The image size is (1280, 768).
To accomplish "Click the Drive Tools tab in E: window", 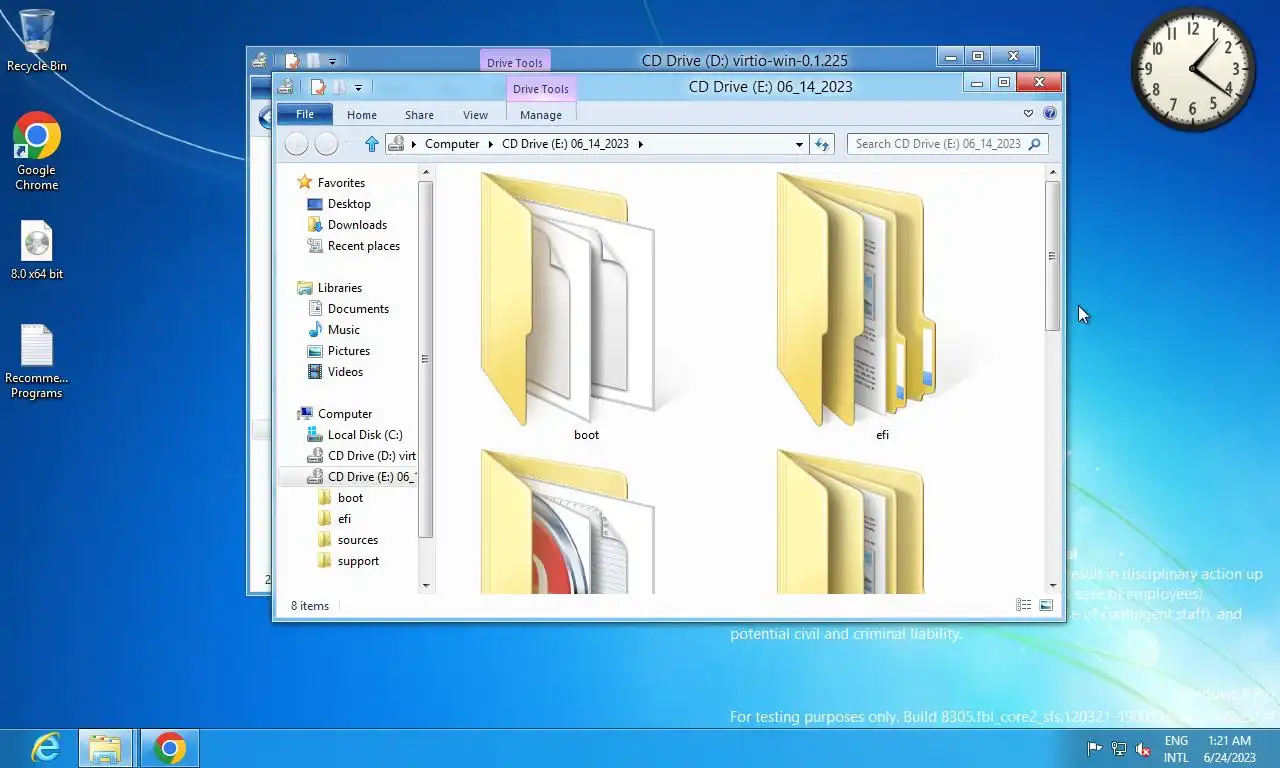I will 541,89.
